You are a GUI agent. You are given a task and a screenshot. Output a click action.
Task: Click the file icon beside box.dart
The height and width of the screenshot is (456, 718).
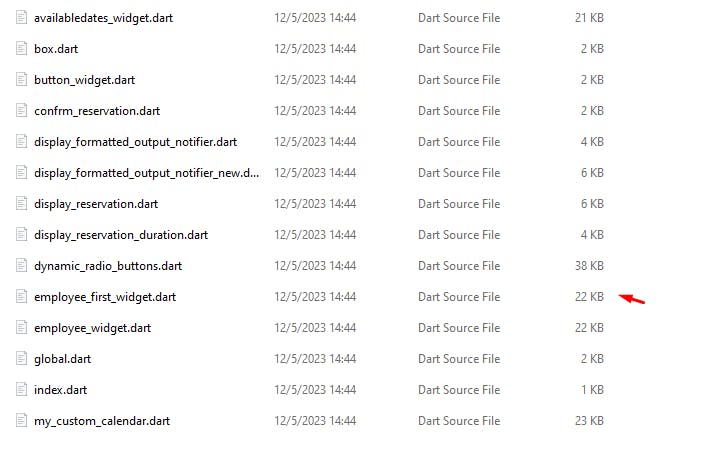tap(22, 49)
